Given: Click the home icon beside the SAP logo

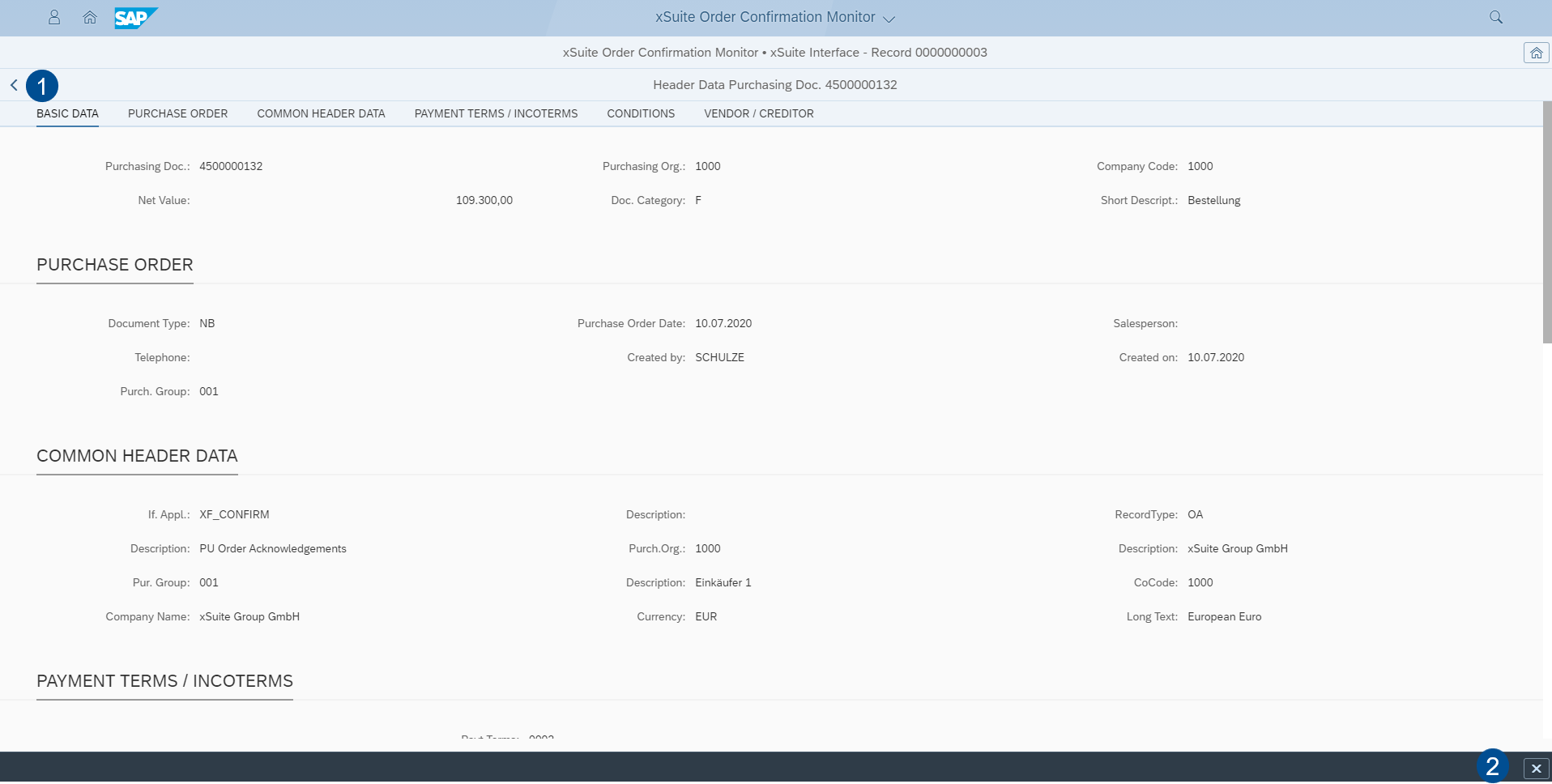Looking at the screenshot, I should (x=90, y=17).
